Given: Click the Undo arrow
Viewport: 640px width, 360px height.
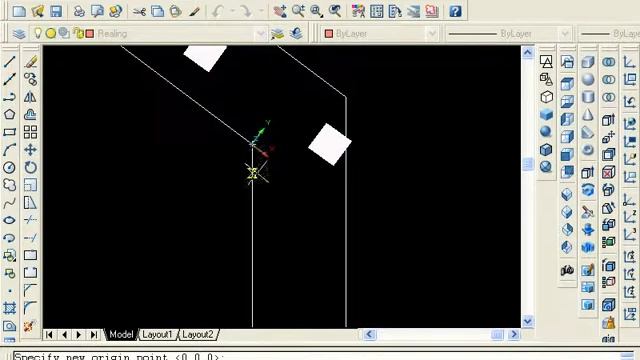Looking at the screenshot, I should [218, 11].
